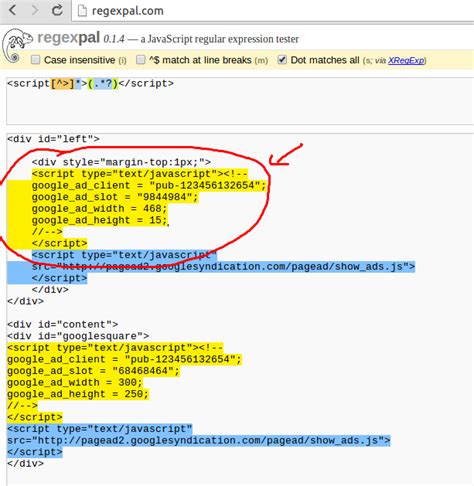The height and width of the screenshot is (486, 474).
Task: Click the google_ad_slot = "9844984" line
Action: 115,197
